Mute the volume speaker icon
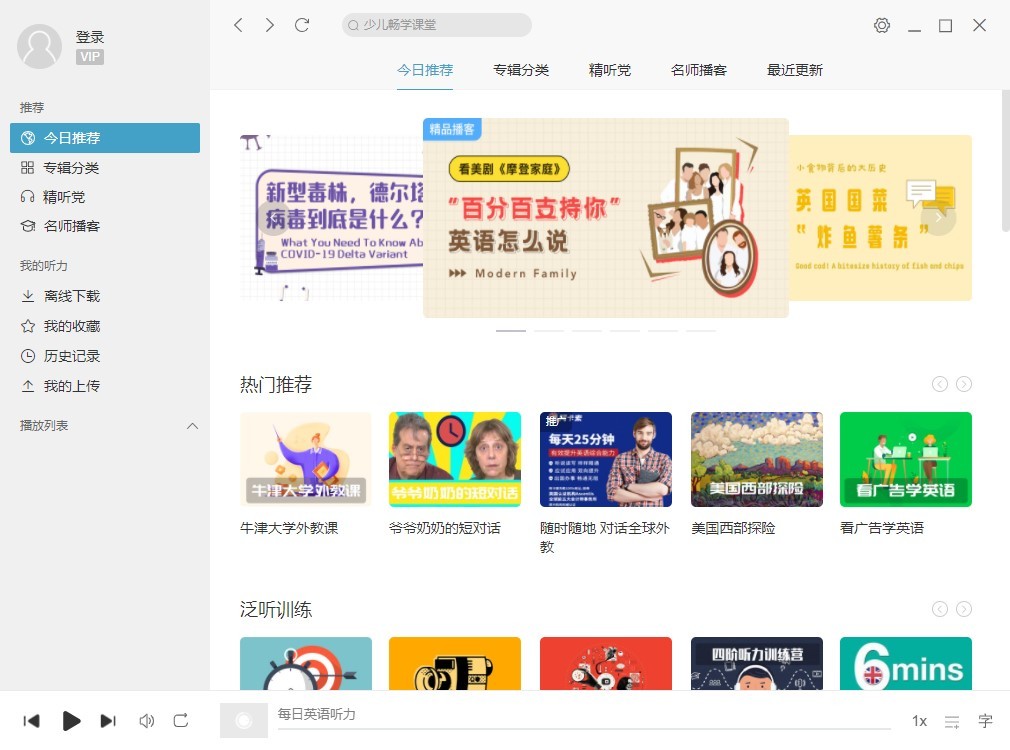1010x750 pixels. (x=146, y=720)
